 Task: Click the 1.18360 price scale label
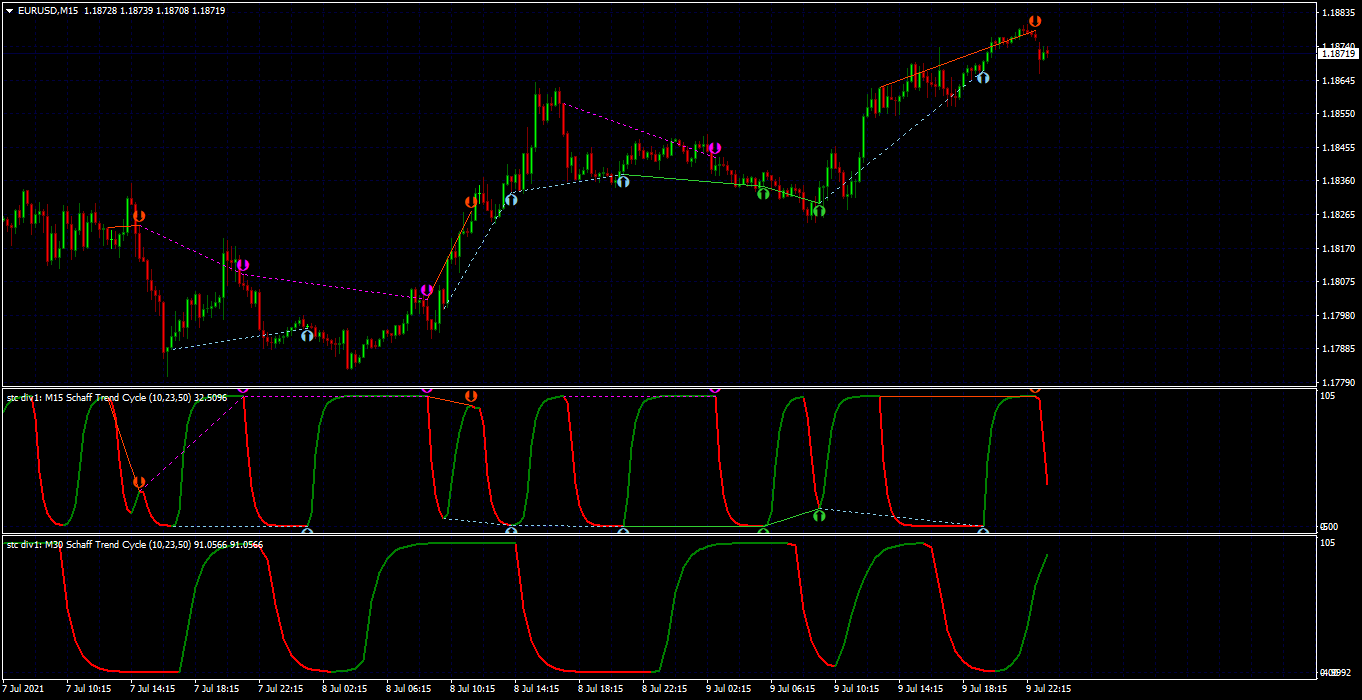pyautogui.click(x=1339, y=182)
